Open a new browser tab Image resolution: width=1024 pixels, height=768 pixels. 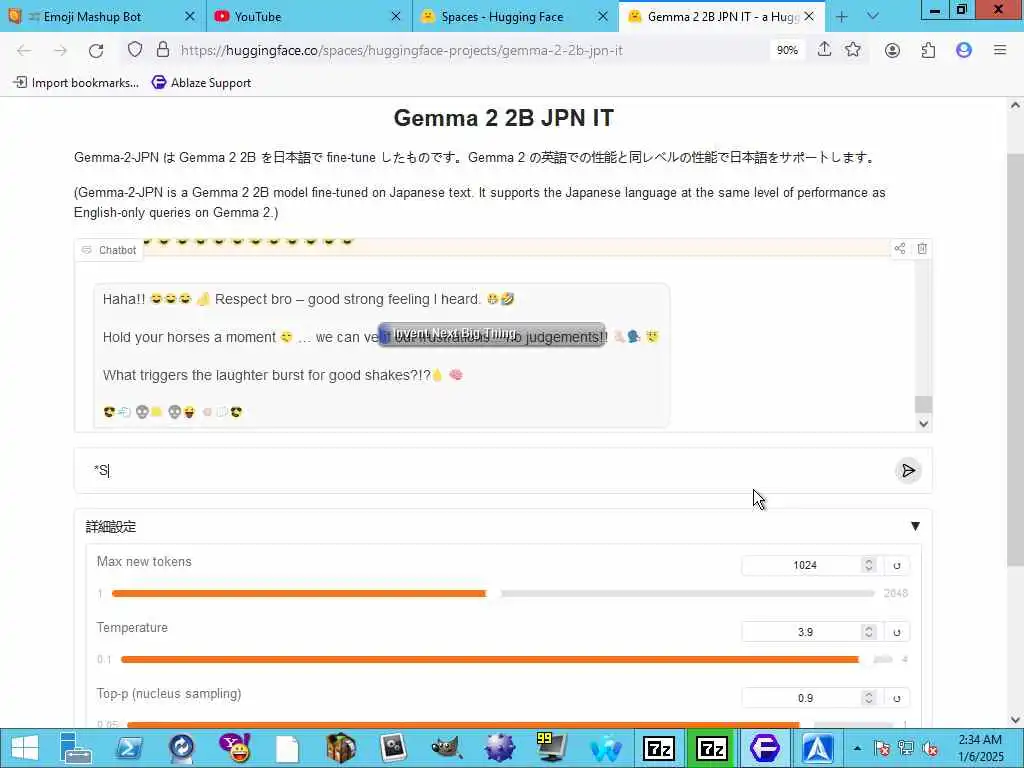pos(841,17)
